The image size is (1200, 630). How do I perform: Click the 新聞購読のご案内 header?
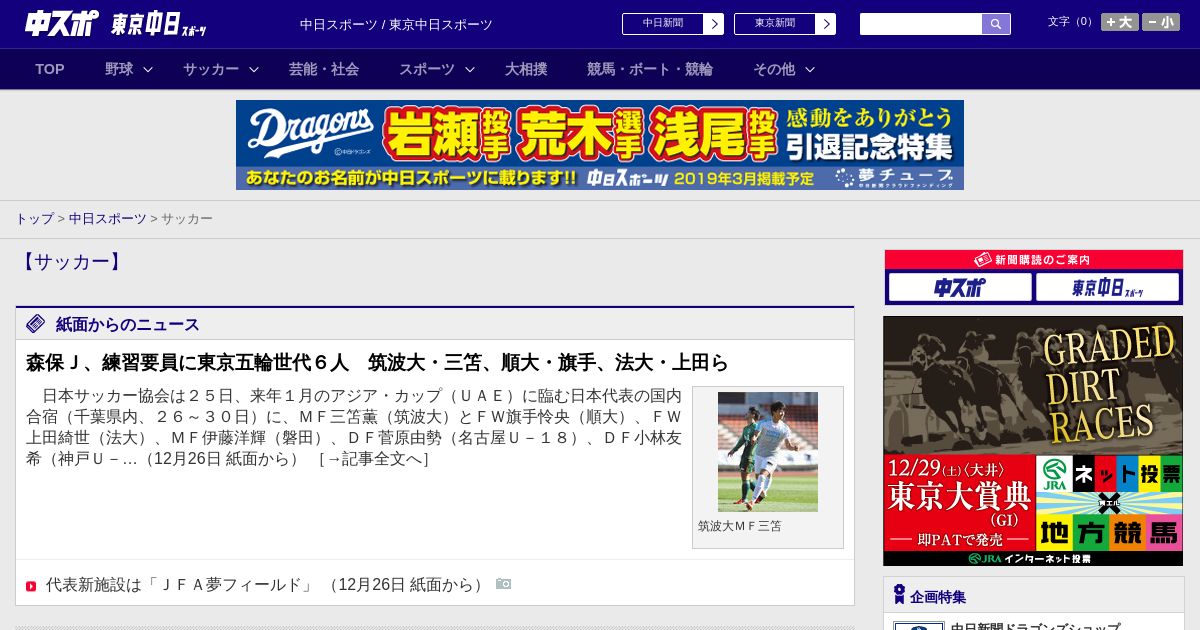[x=1034, y=260]
